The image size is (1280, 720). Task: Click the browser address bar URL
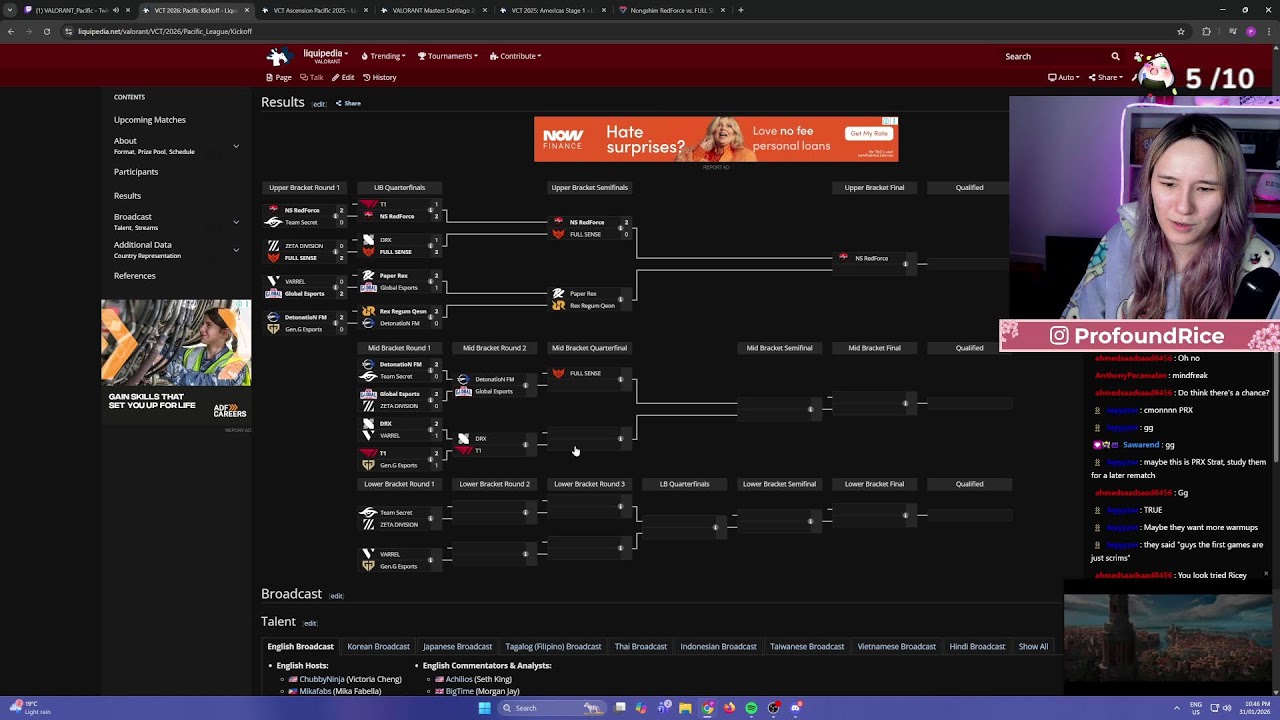tap(165, 31)
